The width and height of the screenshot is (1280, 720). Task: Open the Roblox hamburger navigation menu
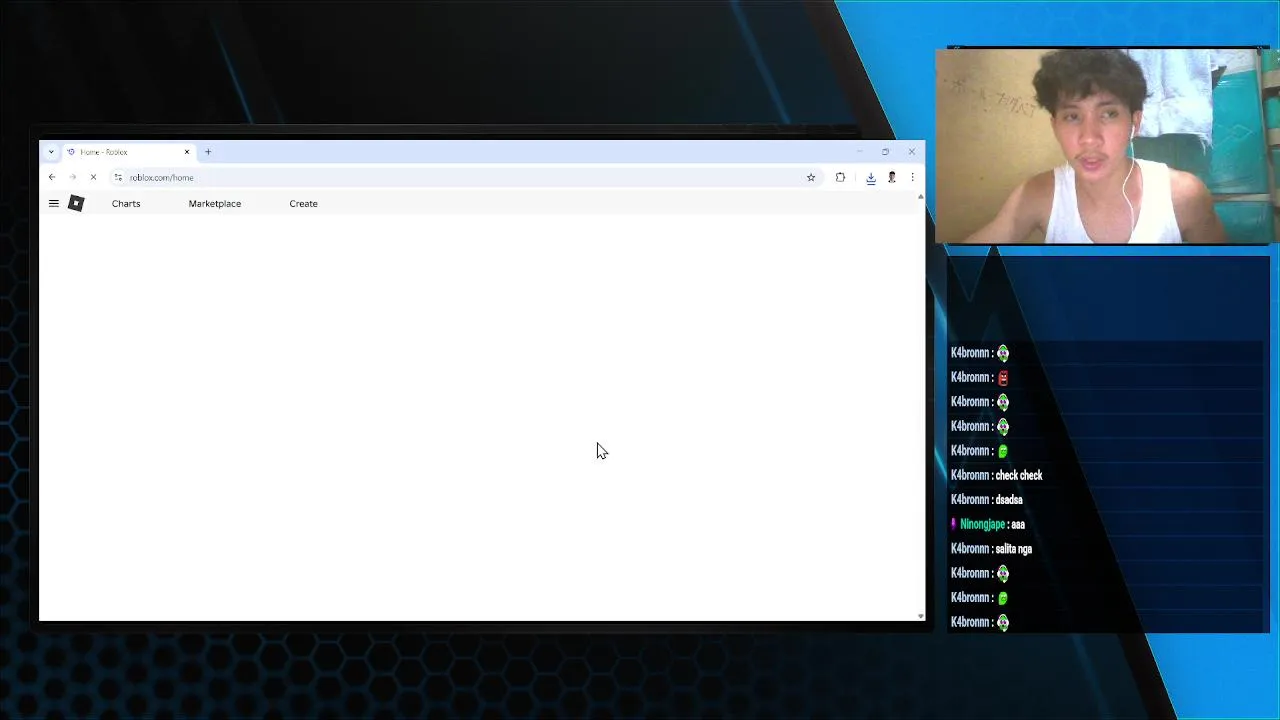[x=54, y=203]
